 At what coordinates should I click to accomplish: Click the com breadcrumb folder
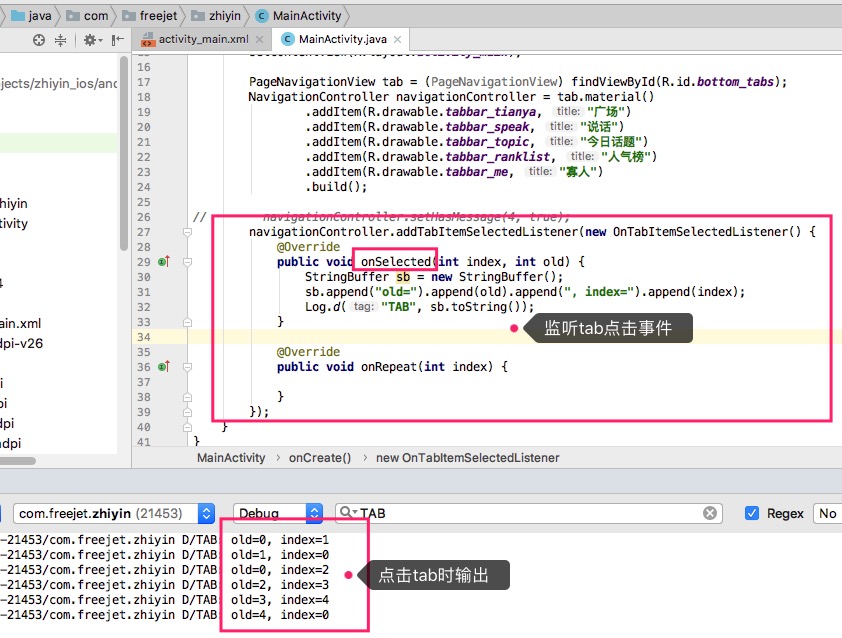88,16
